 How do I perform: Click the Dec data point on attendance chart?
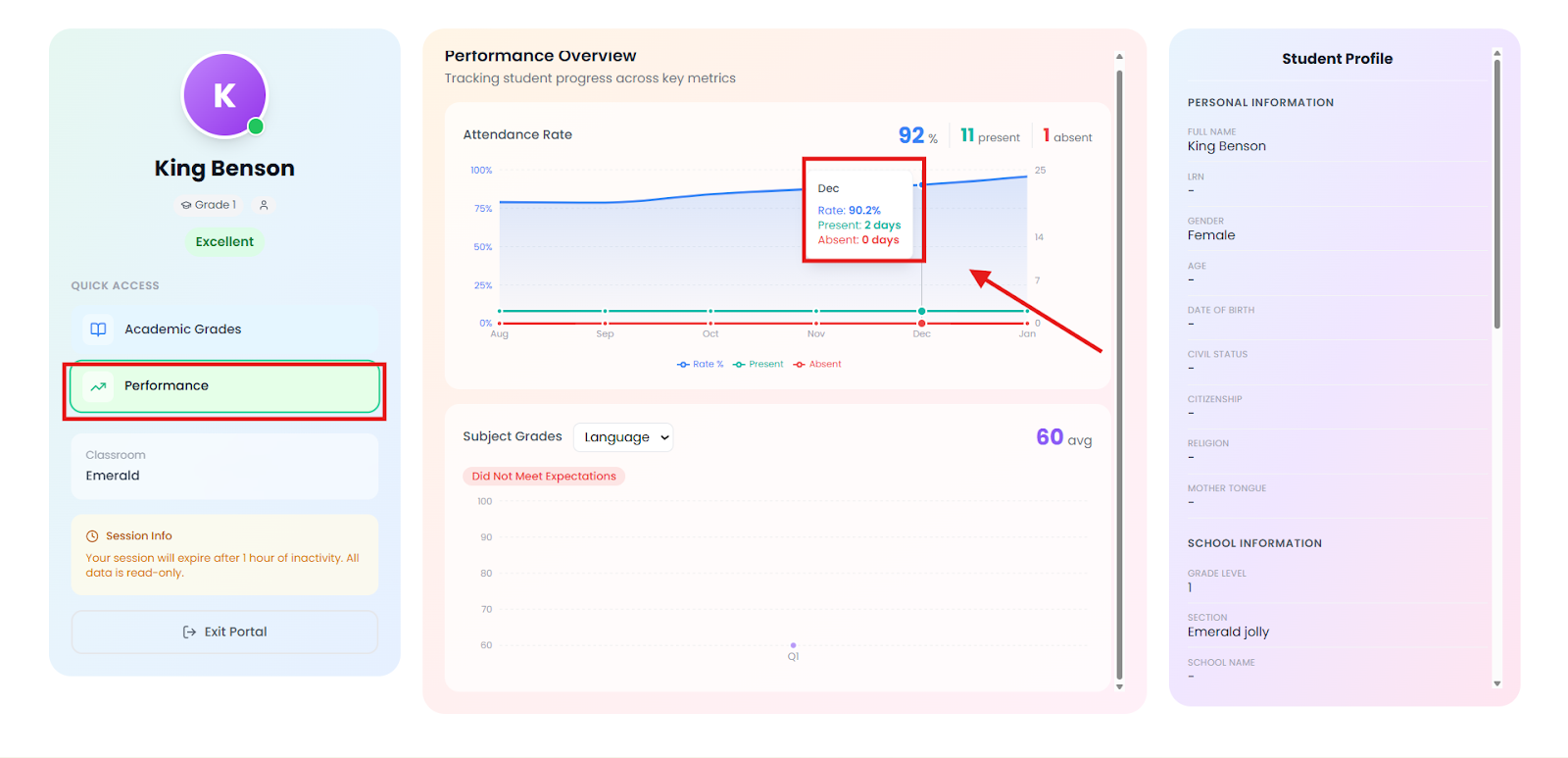(x=921, y=184)
